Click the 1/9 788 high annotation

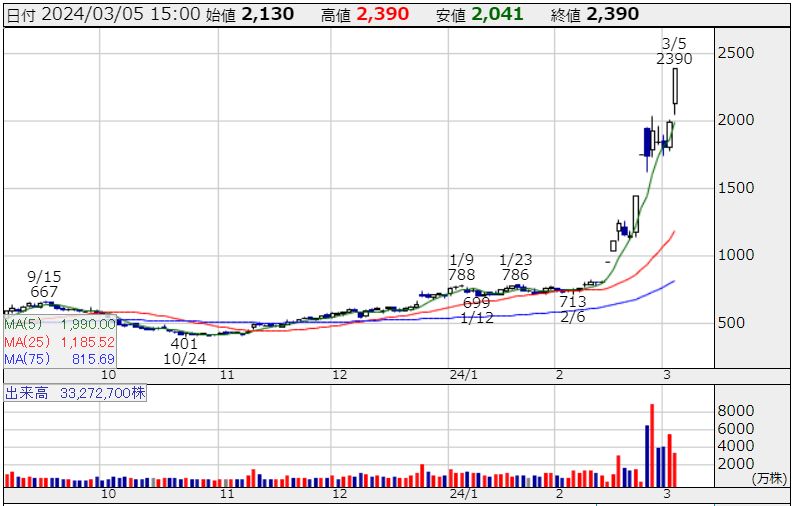[x=462, y=267]
